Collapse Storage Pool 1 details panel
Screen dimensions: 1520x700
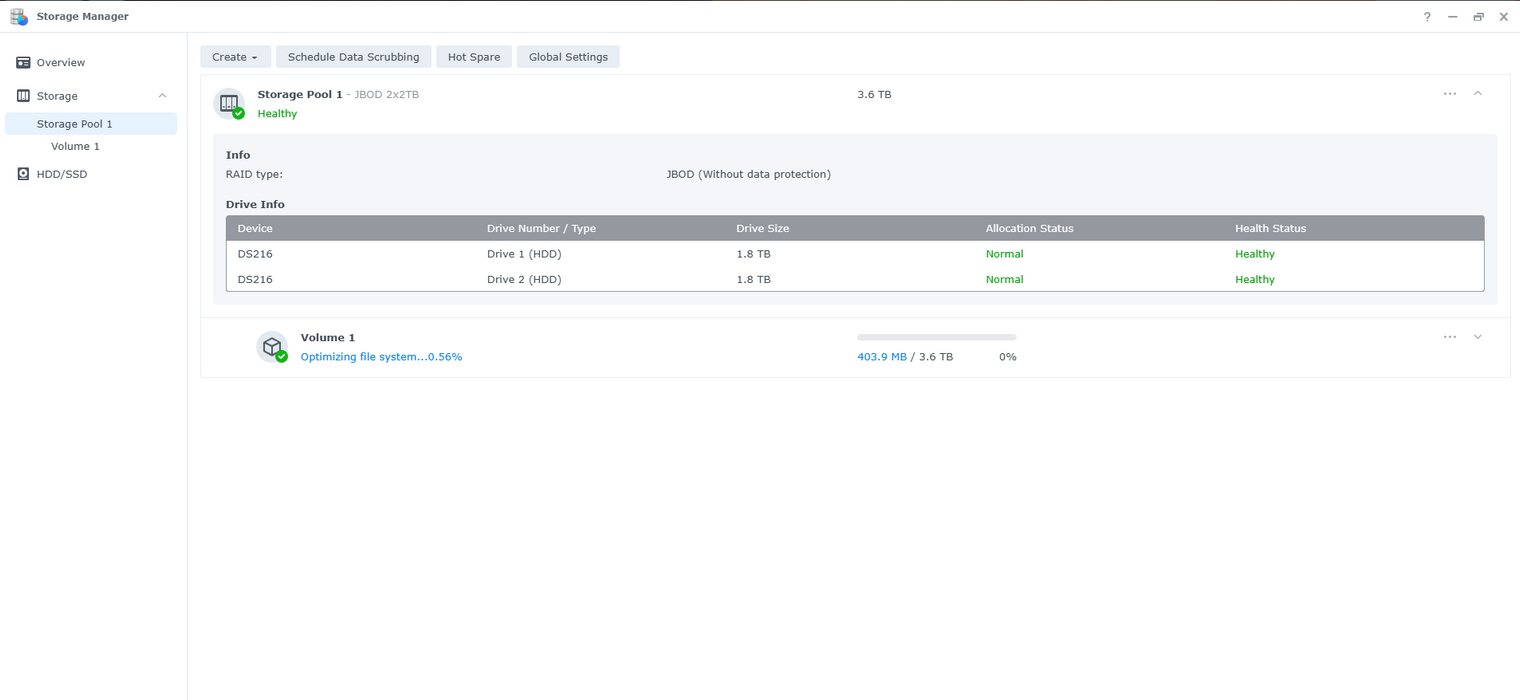coord(1478,94)
